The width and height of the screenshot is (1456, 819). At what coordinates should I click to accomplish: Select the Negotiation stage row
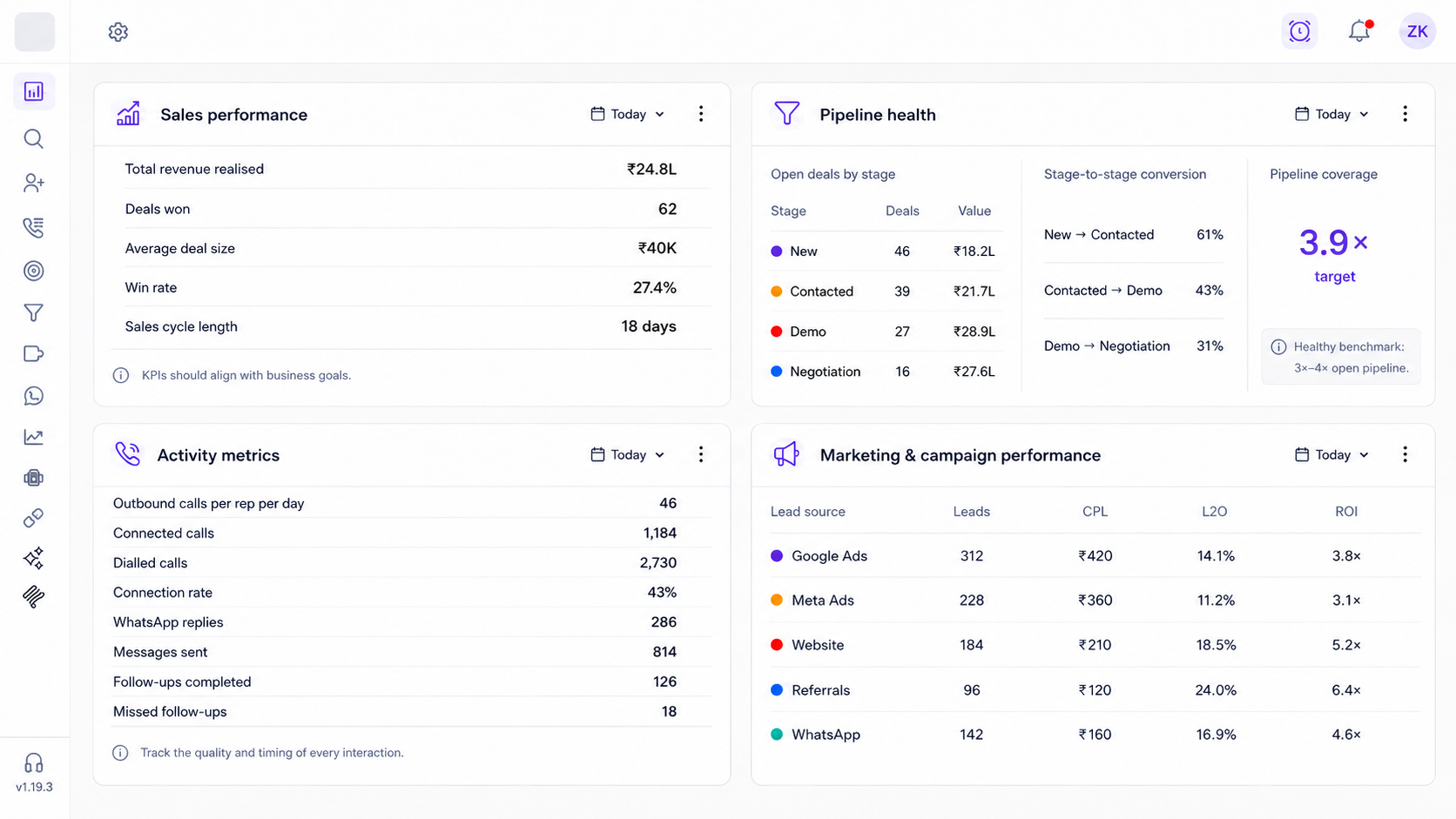point(886,372)
